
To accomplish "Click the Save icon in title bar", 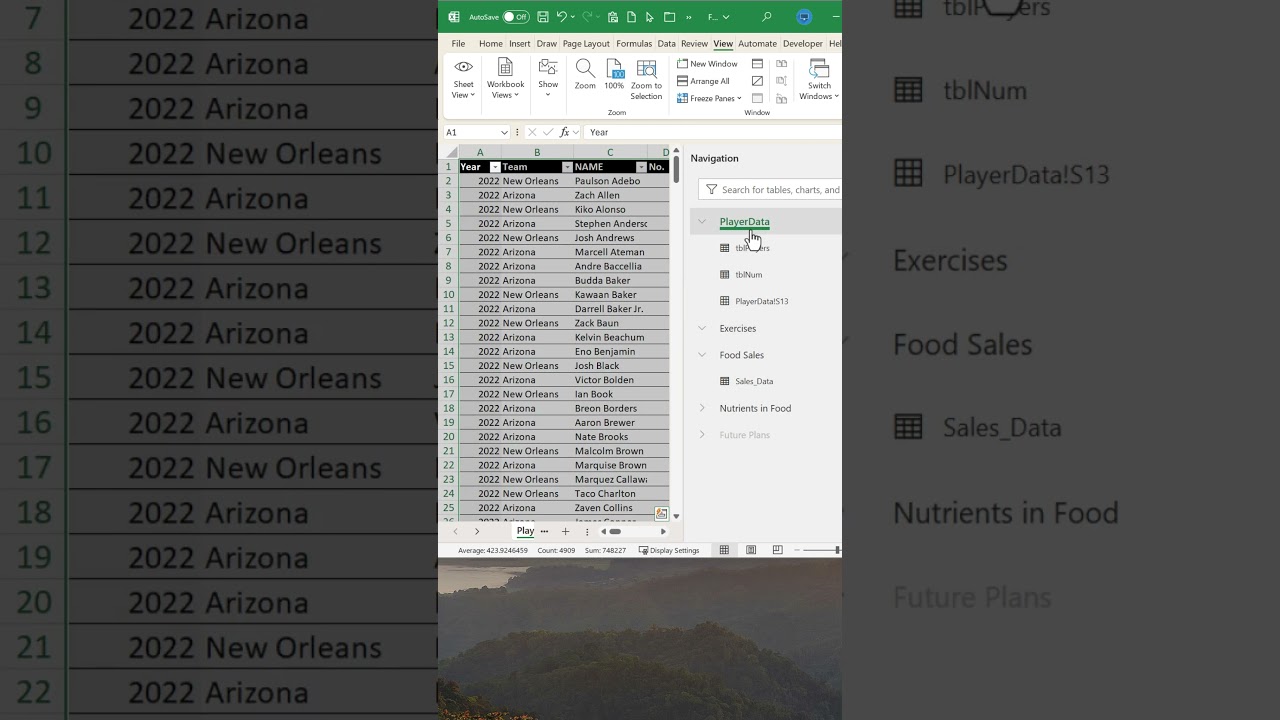I will [543, 17].
